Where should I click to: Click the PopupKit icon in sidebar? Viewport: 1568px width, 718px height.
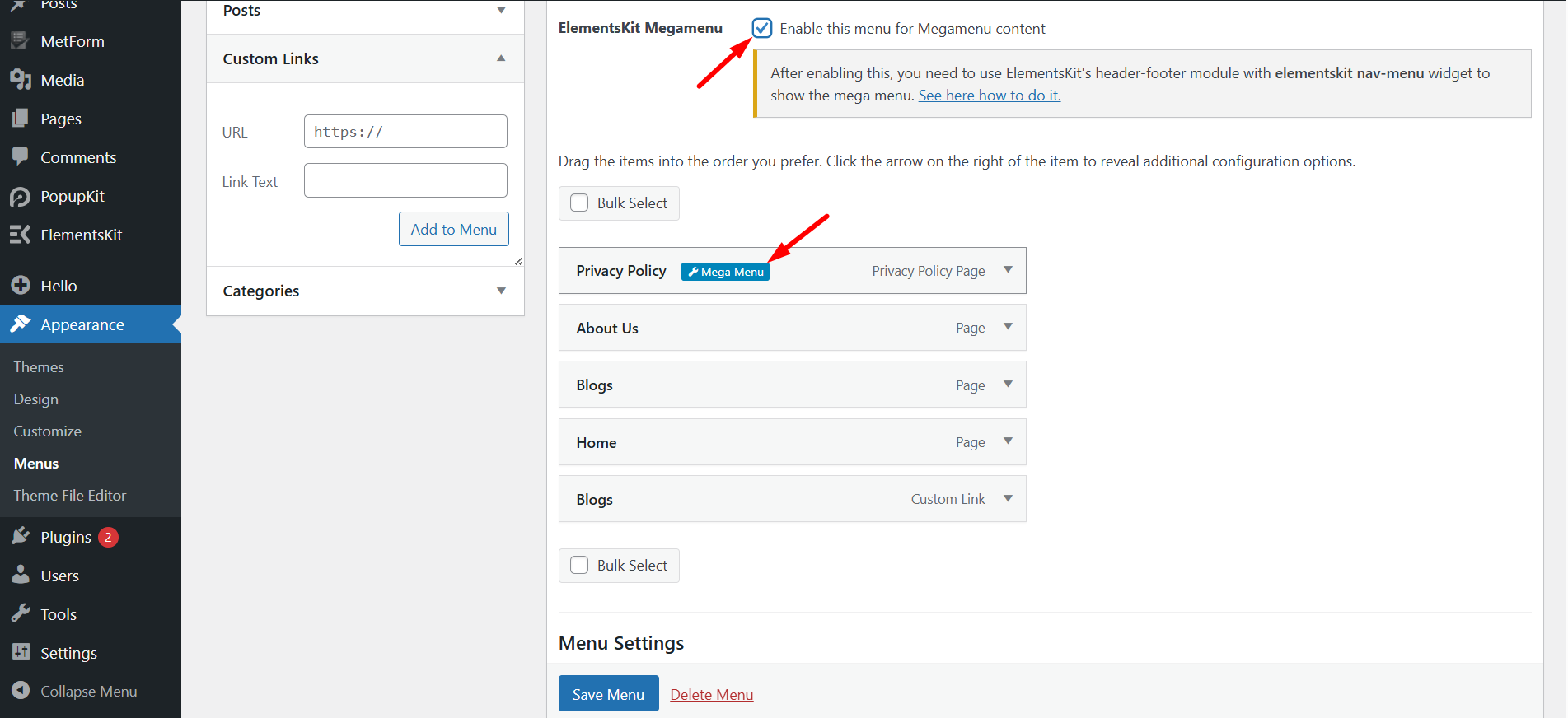point(21,196)
